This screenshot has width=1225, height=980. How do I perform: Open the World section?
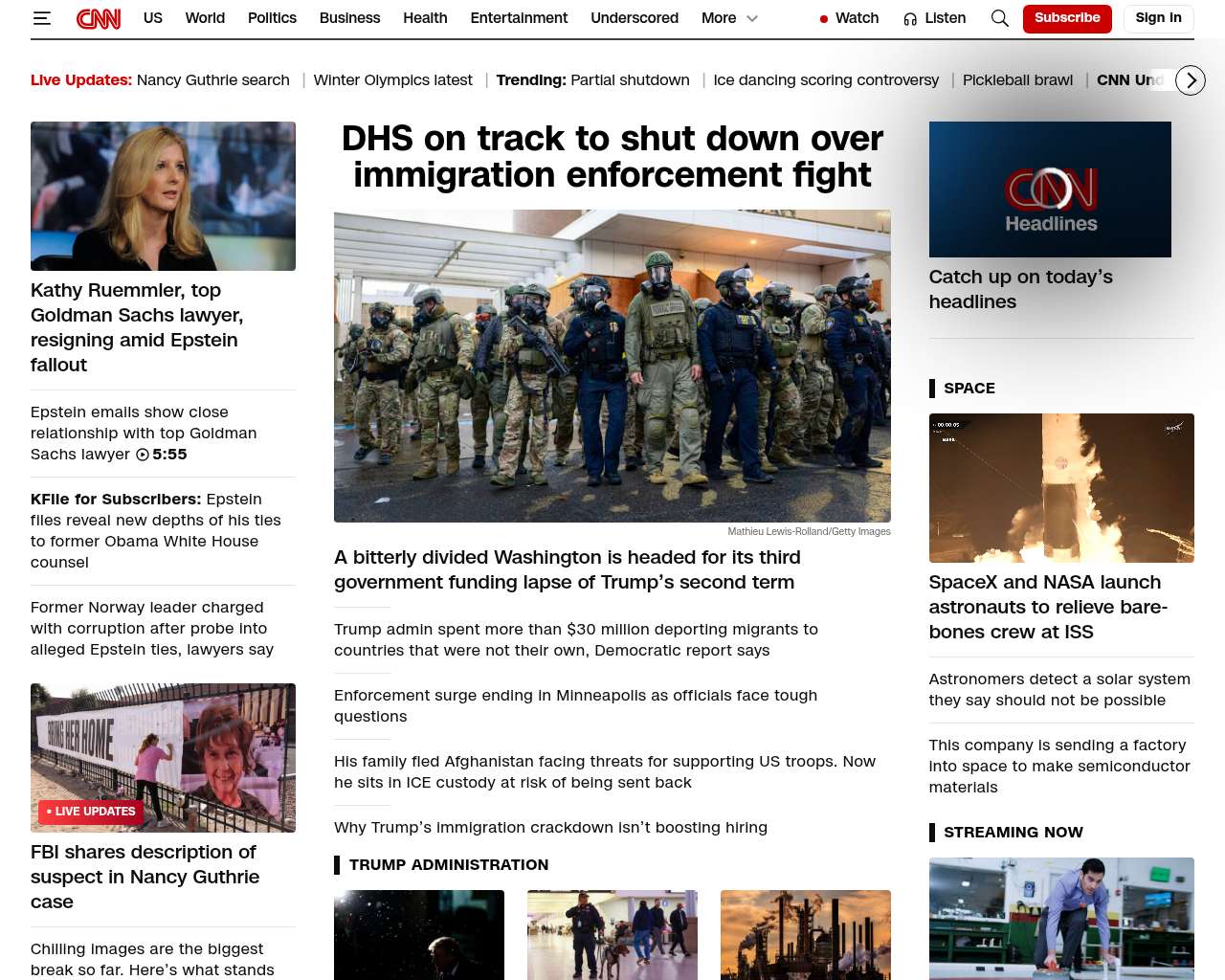click(205, 18)
